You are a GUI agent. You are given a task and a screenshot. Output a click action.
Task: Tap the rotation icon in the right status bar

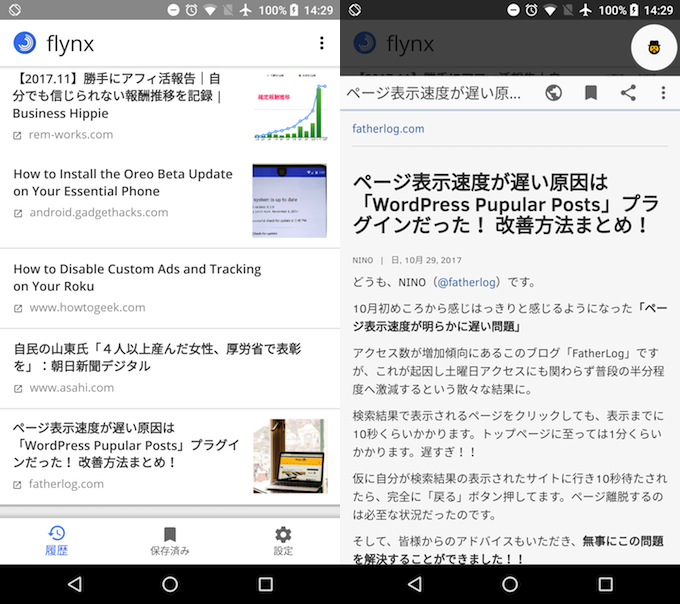point(354,10)
